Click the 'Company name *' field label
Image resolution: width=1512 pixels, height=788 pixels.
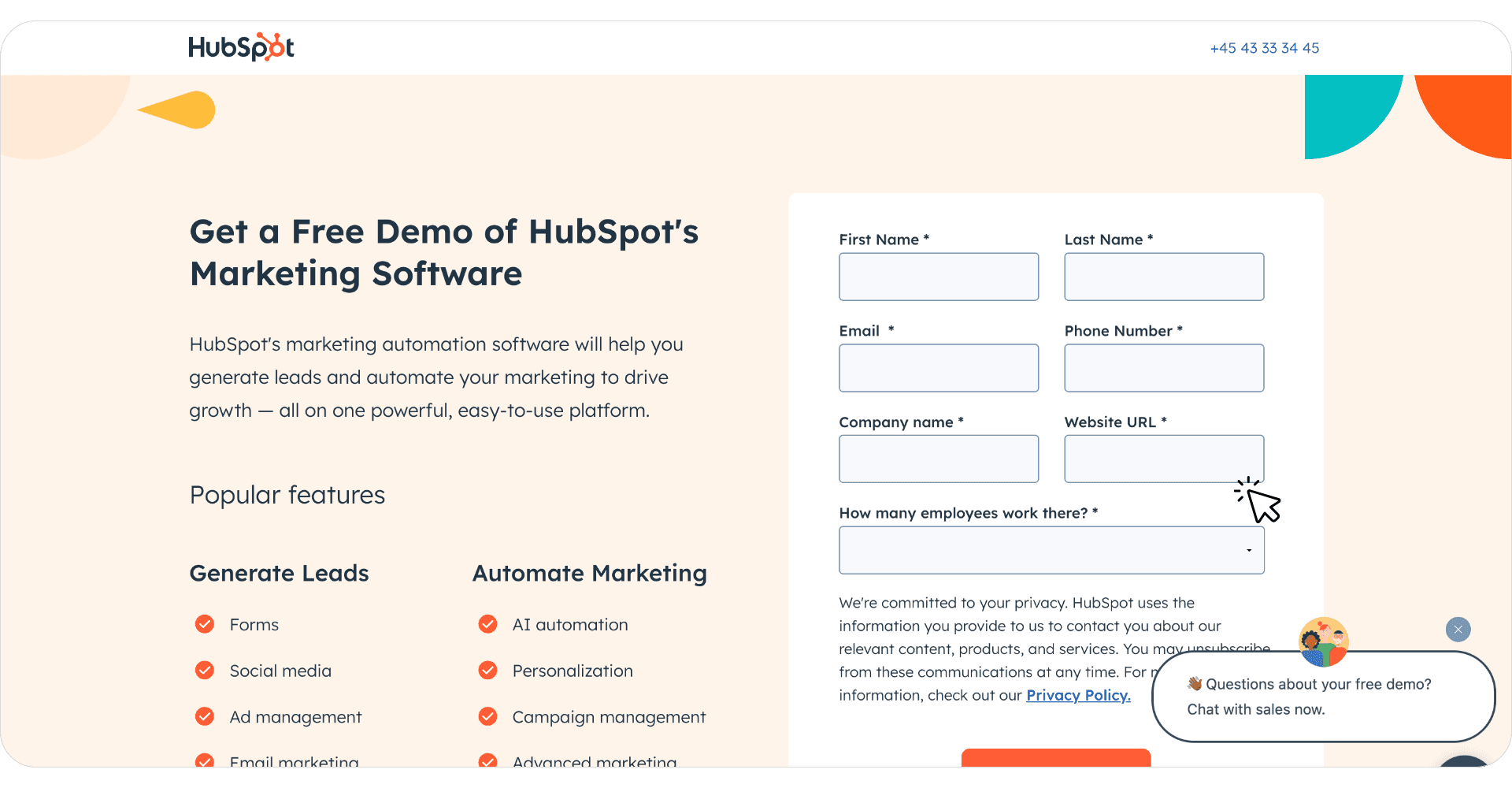tap(902, 422)
